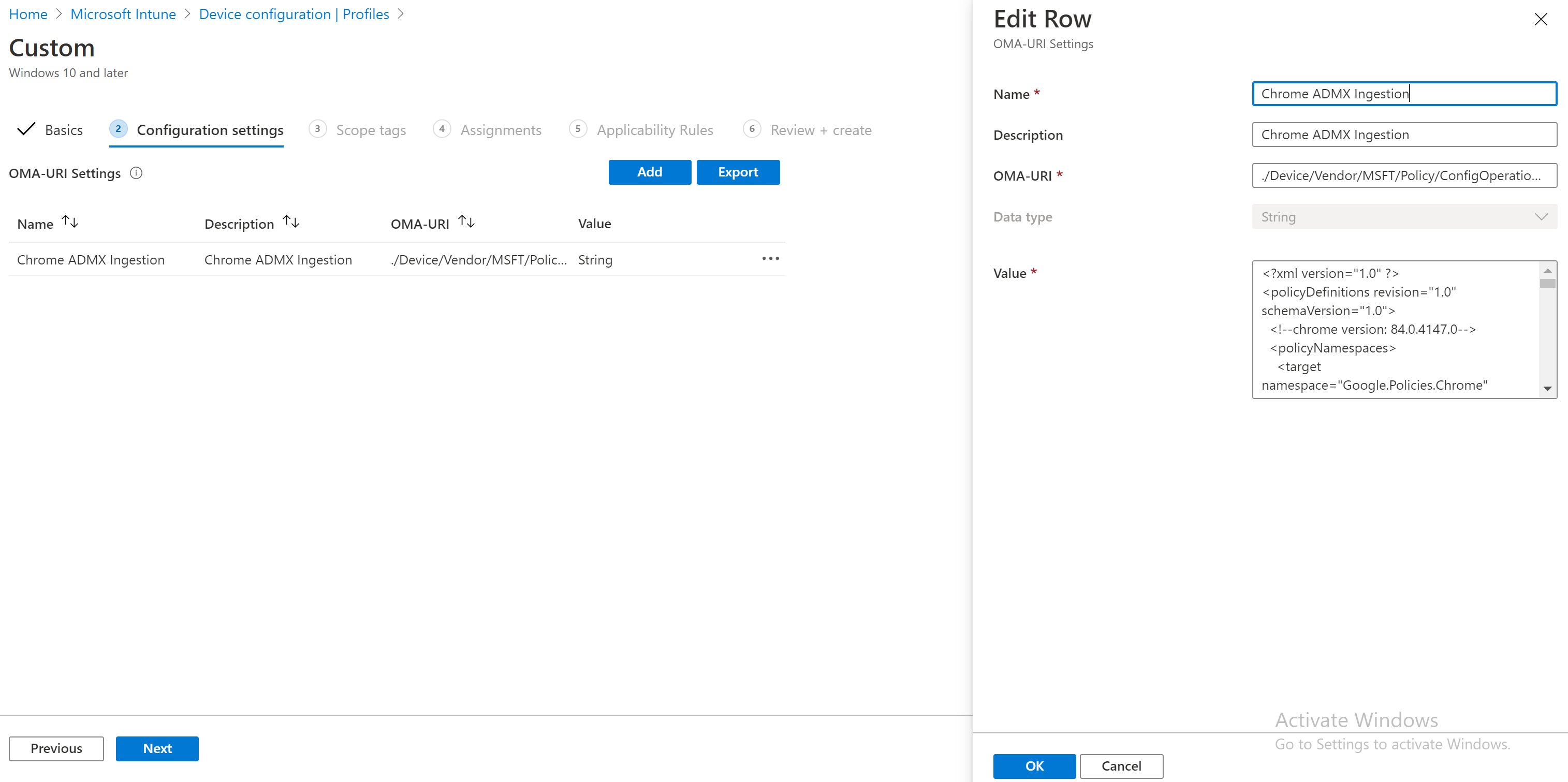Confirm the row edit with OK
Image resolution: width=1568 pixels, height=782 pixels.
click(x=1034, y=765)
